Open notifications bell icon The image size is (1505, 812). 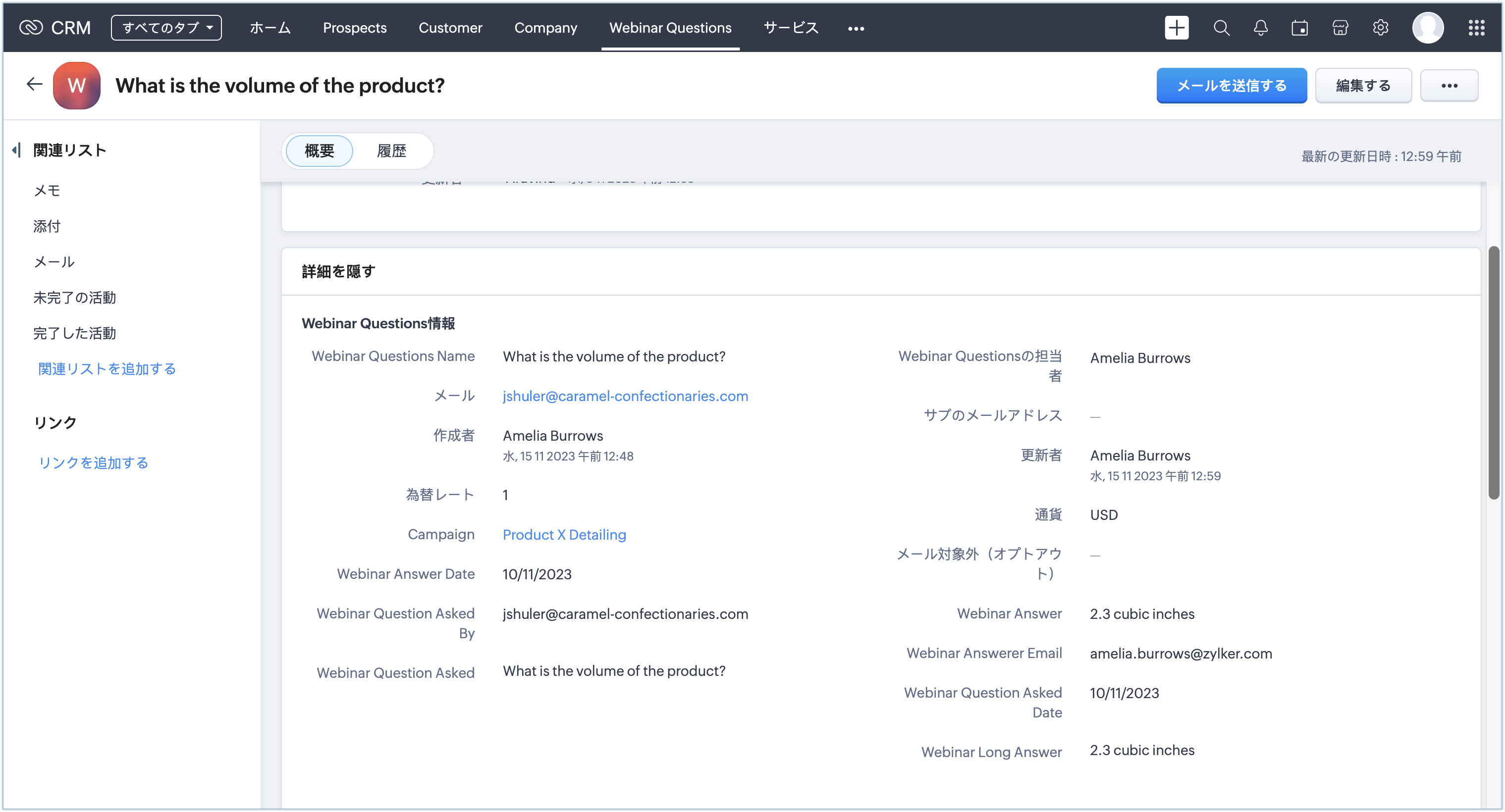[x=1260, y=27]
